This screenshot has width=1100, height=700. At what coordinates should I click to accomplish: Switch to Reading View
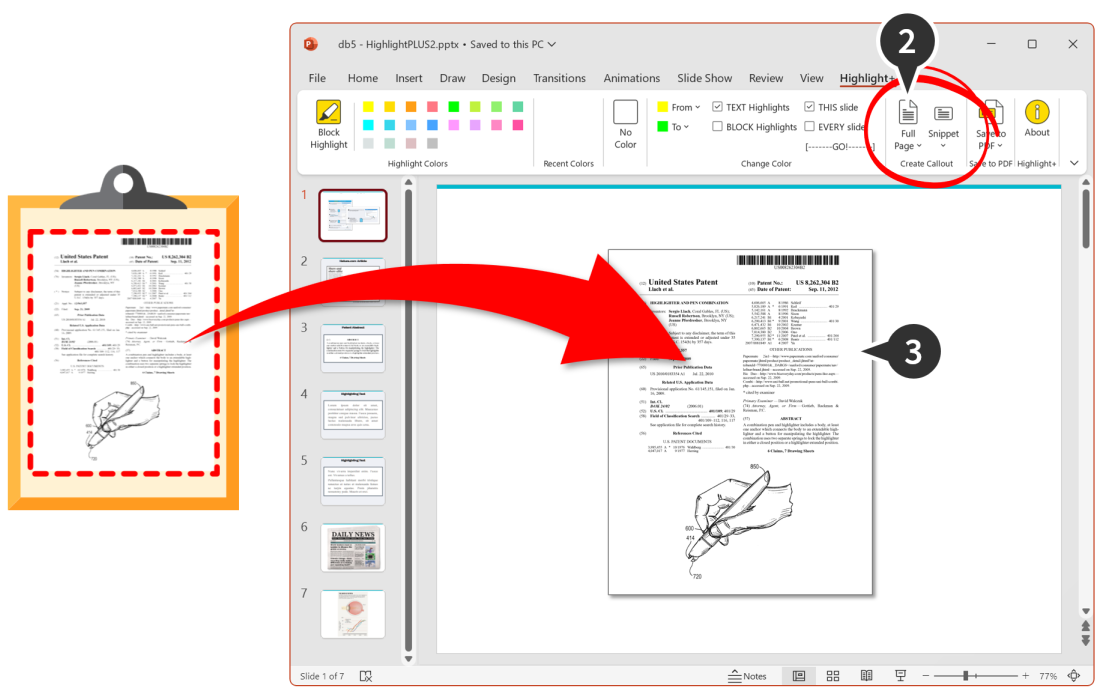(867, 676)
